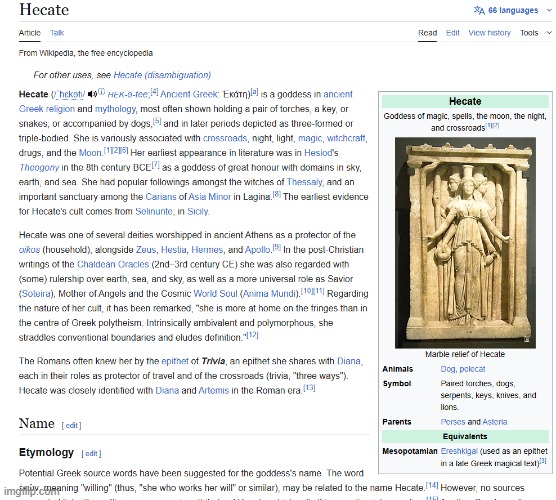Click the audio info superscript icon
Image resolution: width=556 pixels, height=500 pixels.
(101, 91)
